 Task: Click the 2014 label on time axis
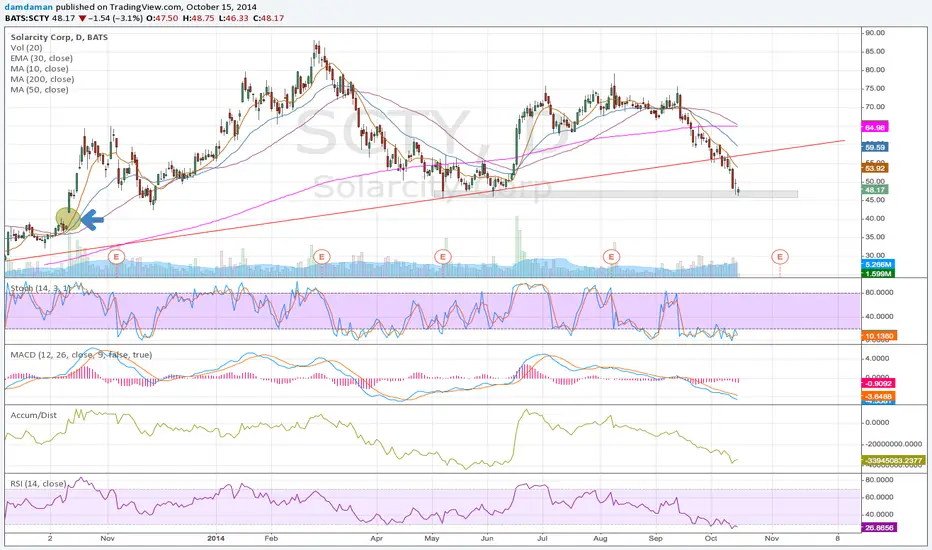pyautogui.click(x=216, y=538)
